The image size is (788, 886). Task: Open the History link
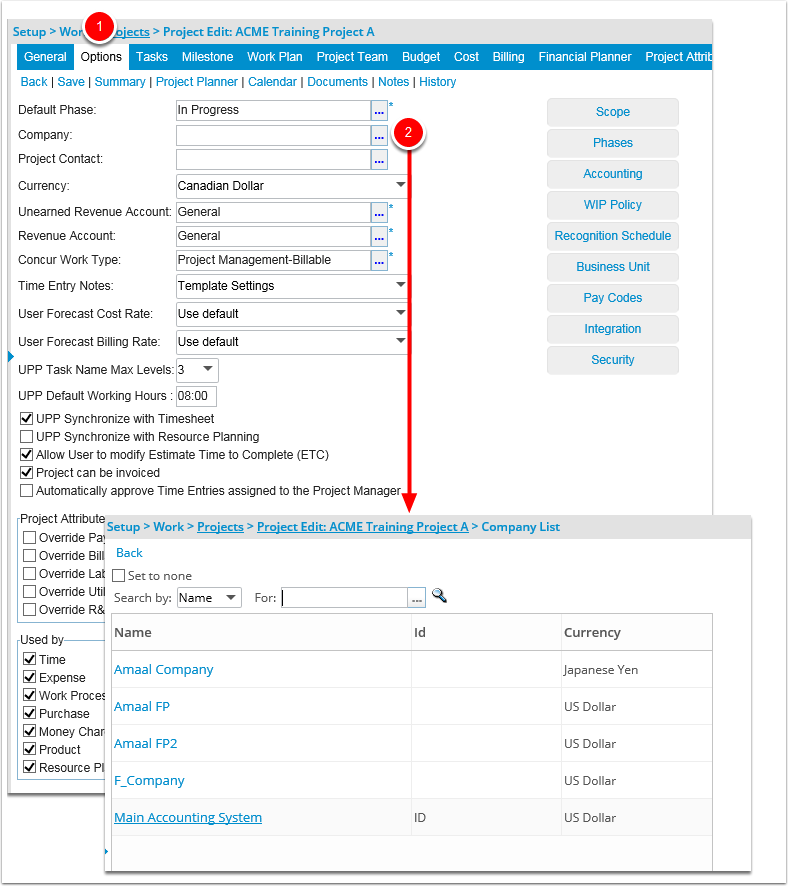437,82
